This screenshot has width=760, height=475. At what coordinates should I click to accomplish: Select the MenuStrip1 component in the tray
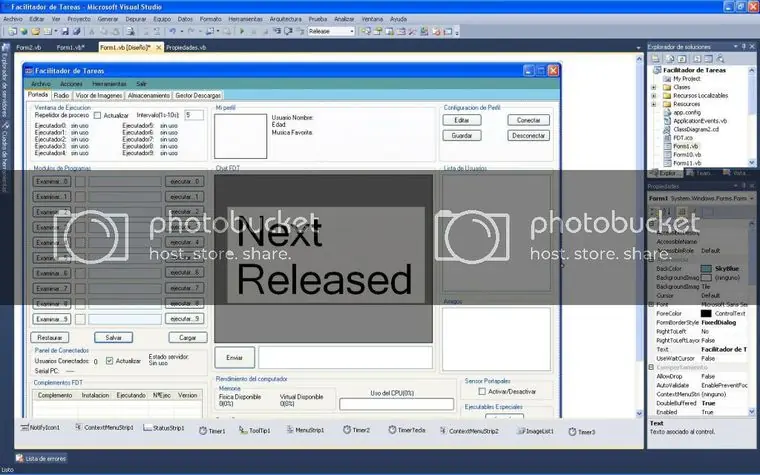click(x=305, y=430)
